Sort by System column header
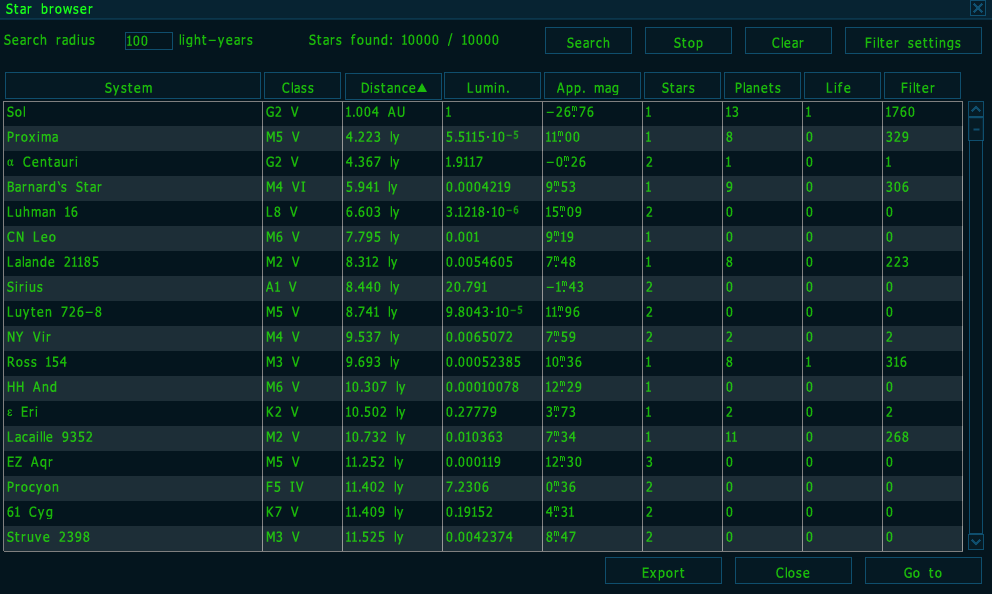Image resolution: width=992 pixels, height=594 pixels. (x=133, y=87)
